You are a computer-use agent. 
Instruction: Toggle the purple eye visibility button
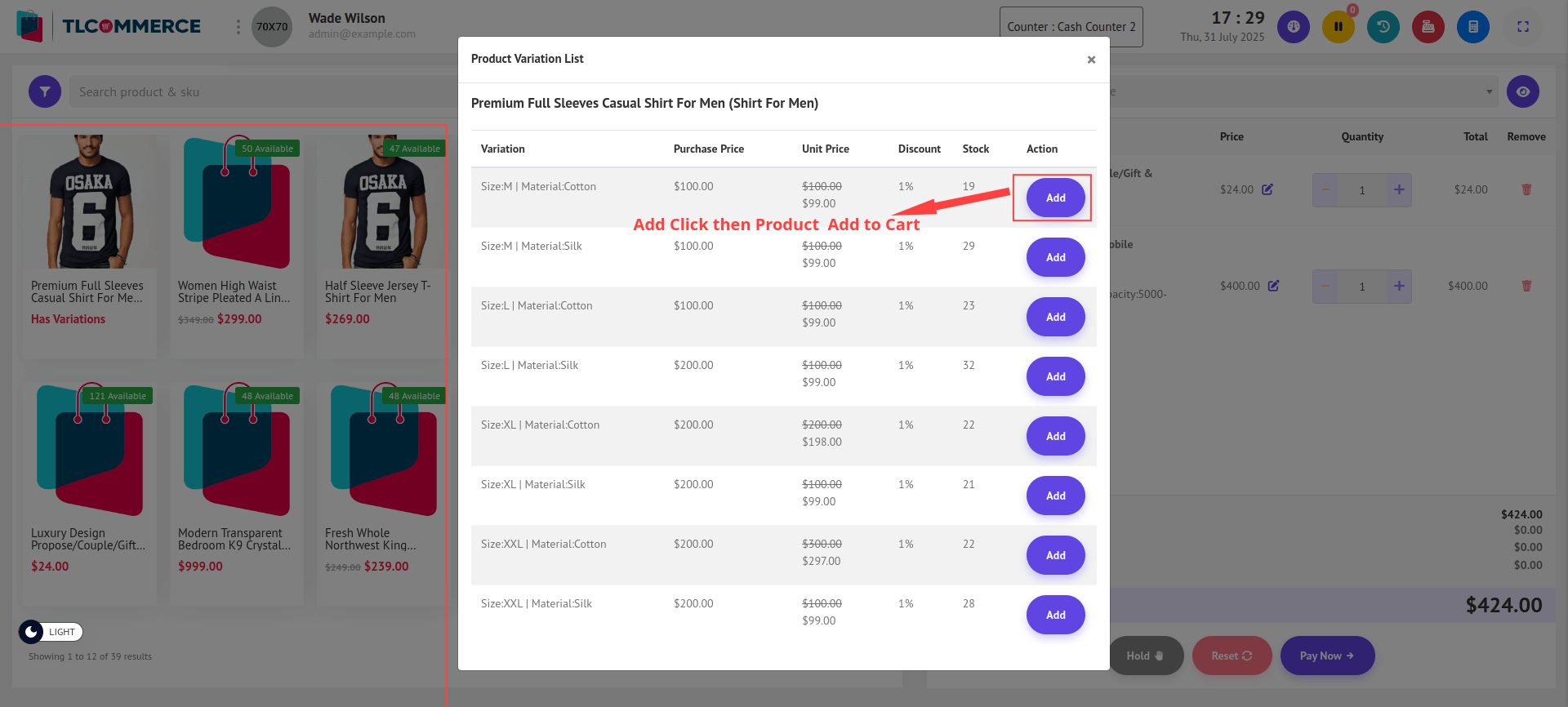(x=1522, y=92)
